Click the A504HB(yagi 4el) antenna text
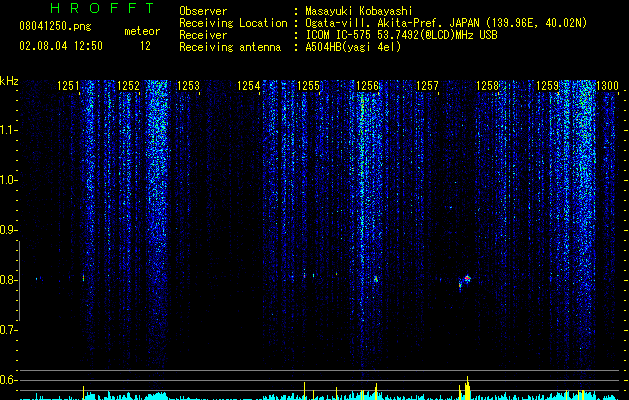The width and height of the screenshot is (629, 400). (x=353, y=47)
